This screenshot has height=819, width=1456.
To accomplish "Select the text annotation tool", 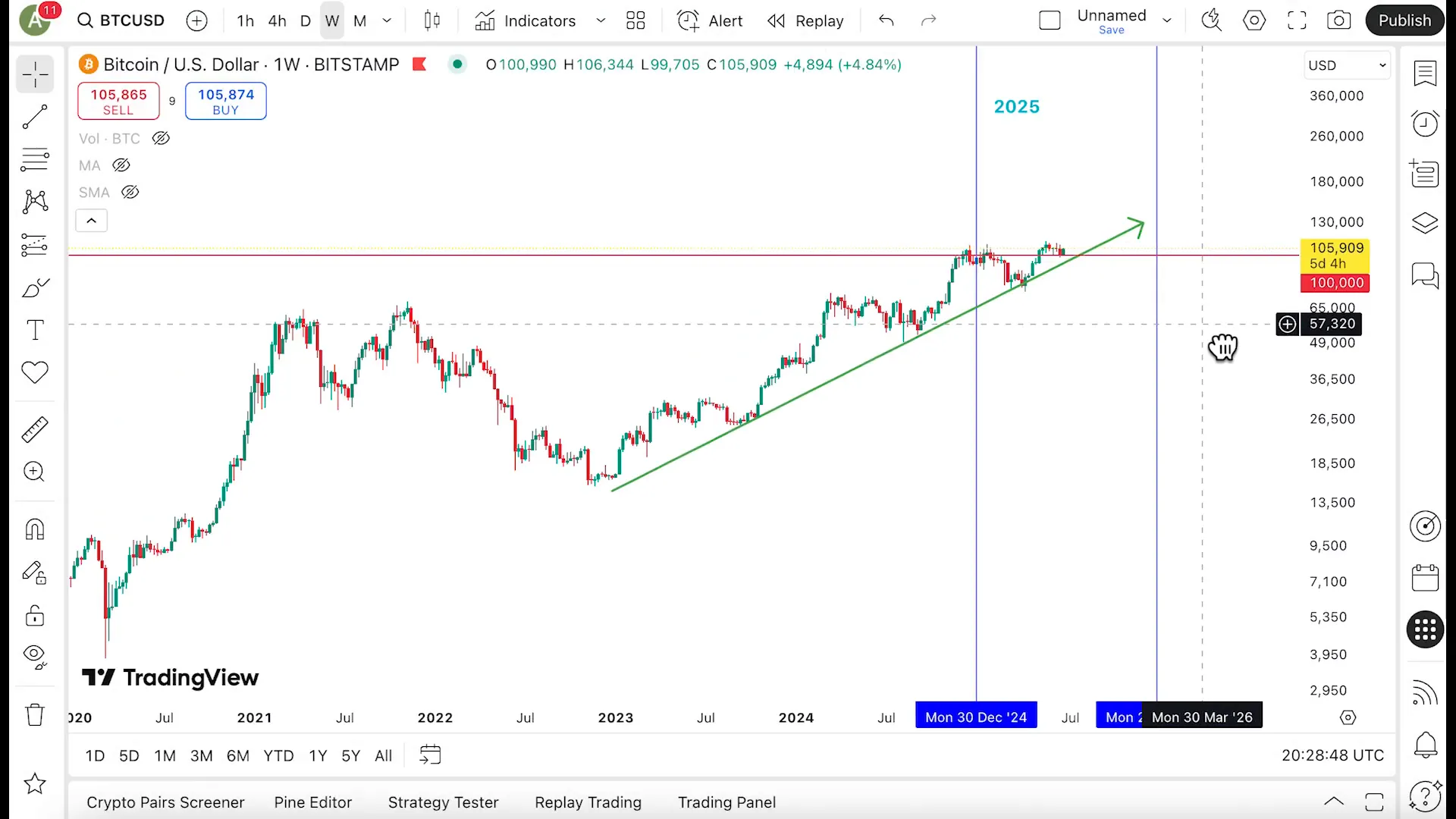I will (x=35, y=331).
